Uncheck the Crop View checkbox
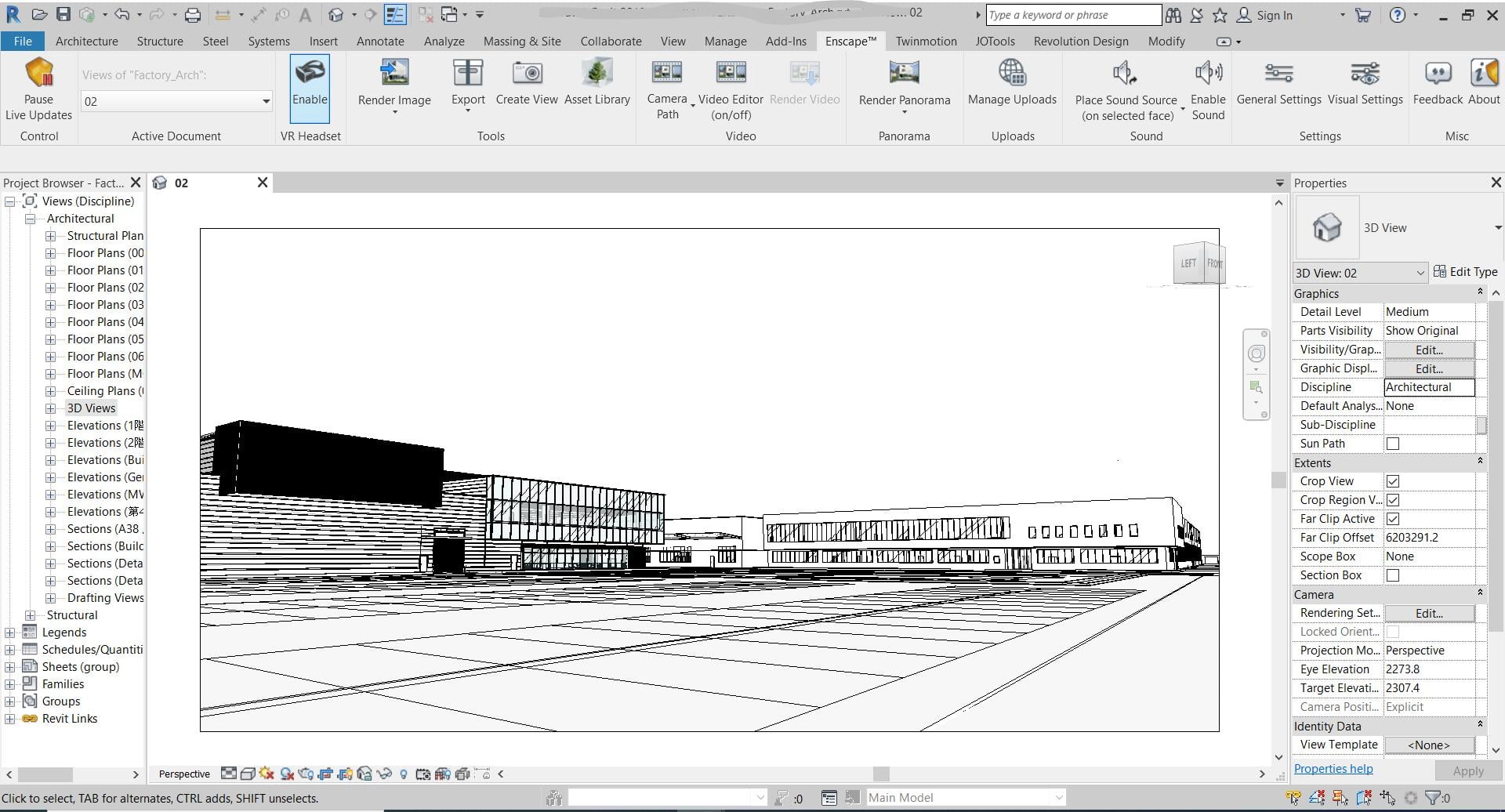 pos(1393,481)
